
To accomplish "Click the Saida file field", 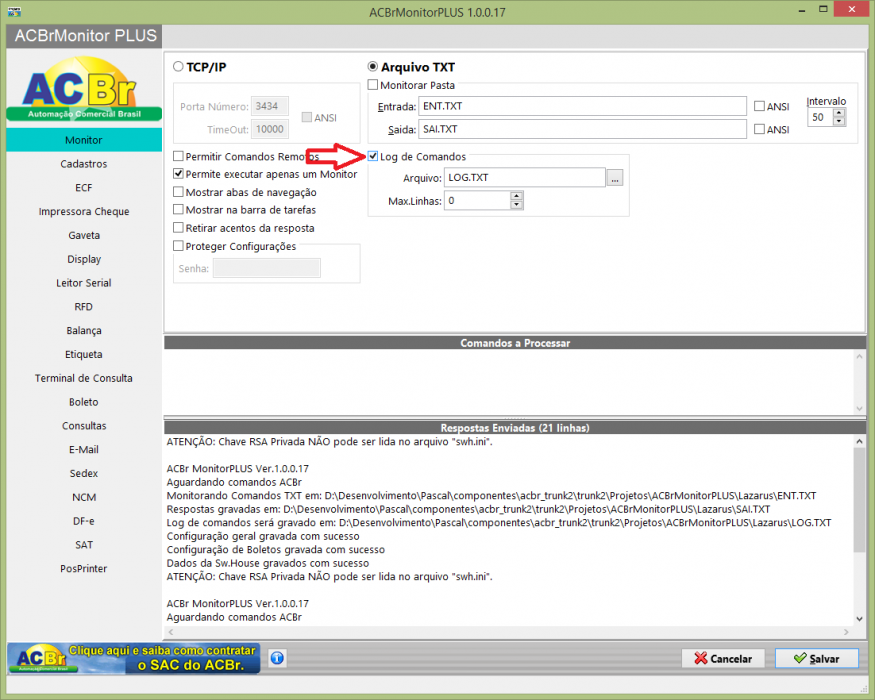I will click(x=582, y=129).
